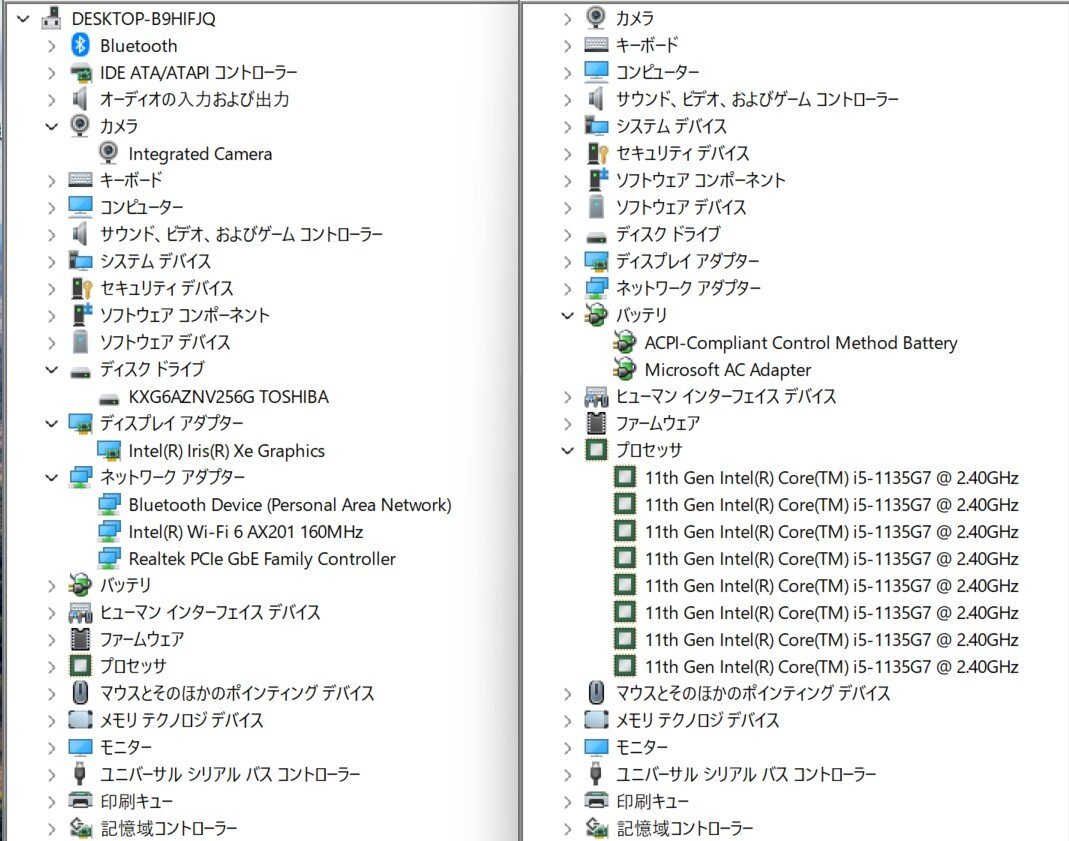The image size is (1069, 841).
Task: Click the Microsoft AC Adapter icon
Action: click(624, 369)
